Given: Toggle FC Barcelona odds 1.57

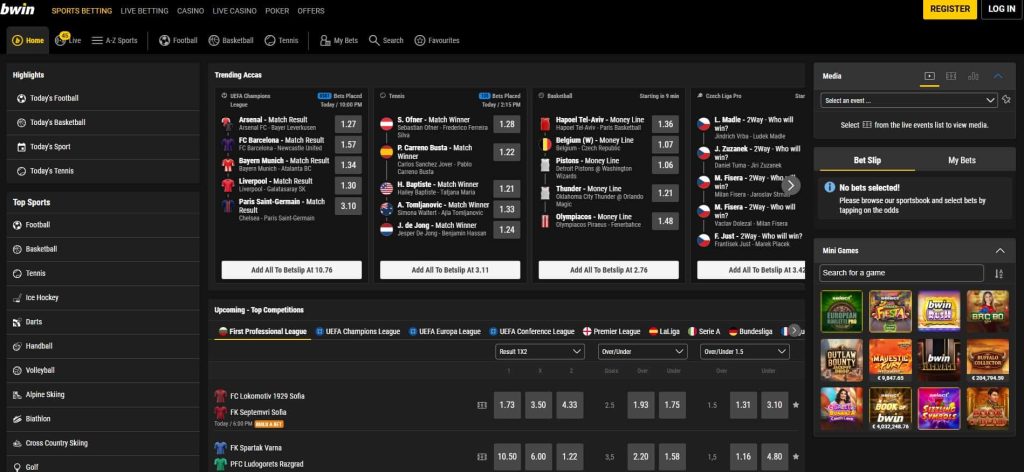Looking at the screenshot, I should pyautogui.click(x=348, y=145).
